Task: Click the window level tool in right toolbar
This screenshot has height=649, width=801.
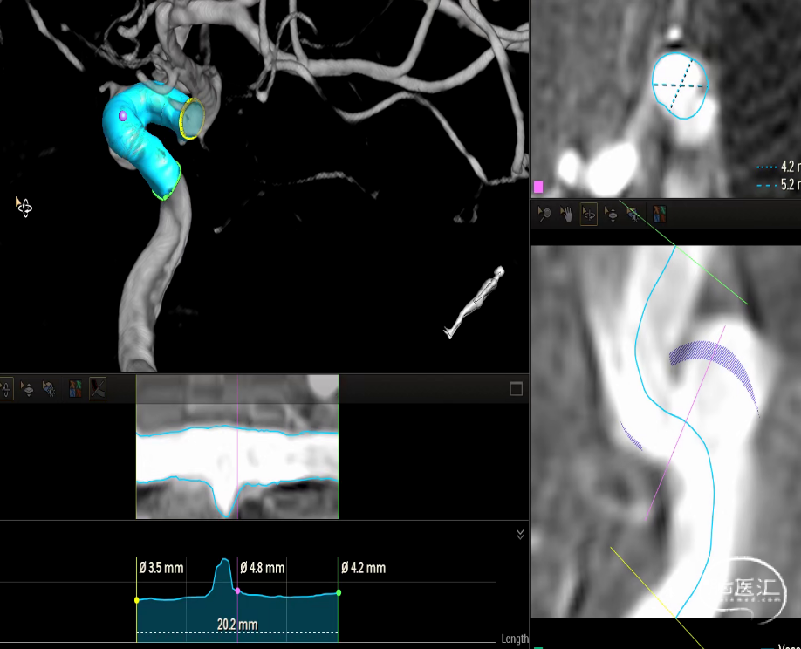Action: [x=634, y=213]
